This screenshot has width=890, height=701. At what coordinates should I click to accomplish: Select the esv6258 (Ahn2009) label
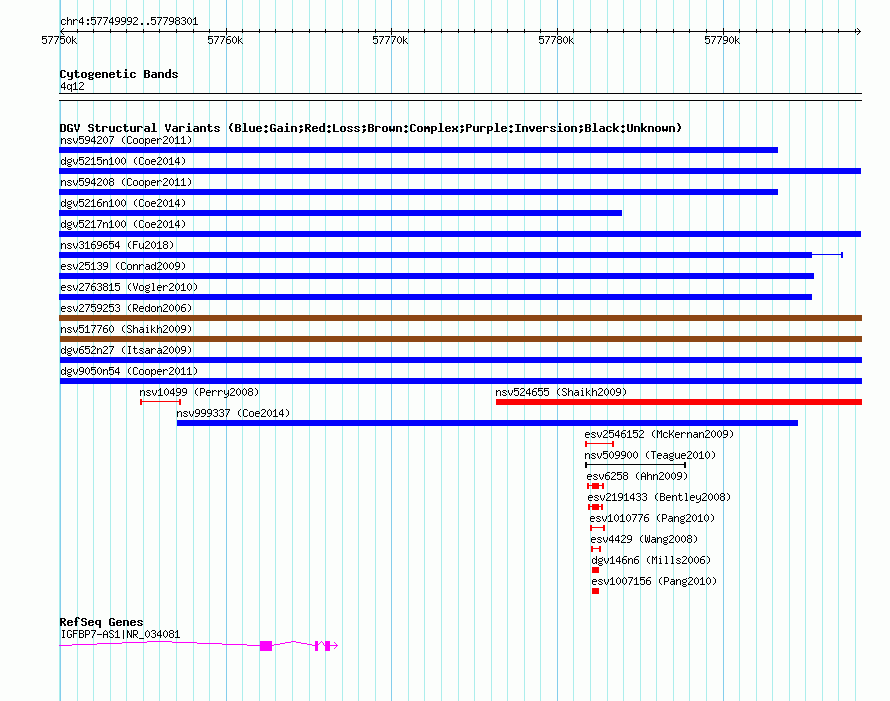click(637, 476)
